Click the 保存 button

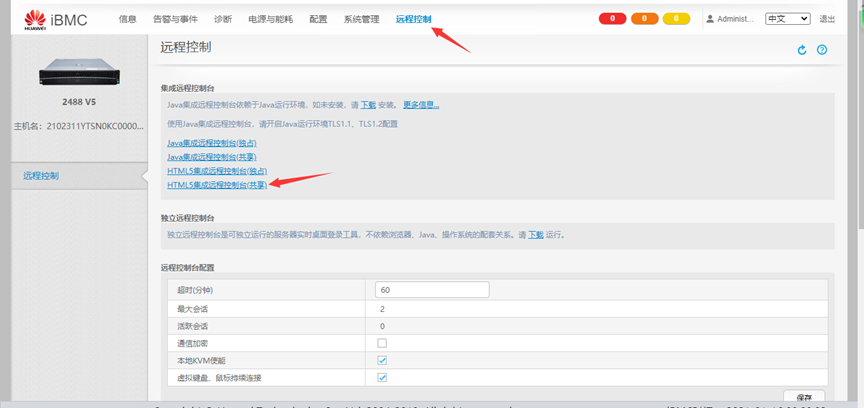(804, 396)
